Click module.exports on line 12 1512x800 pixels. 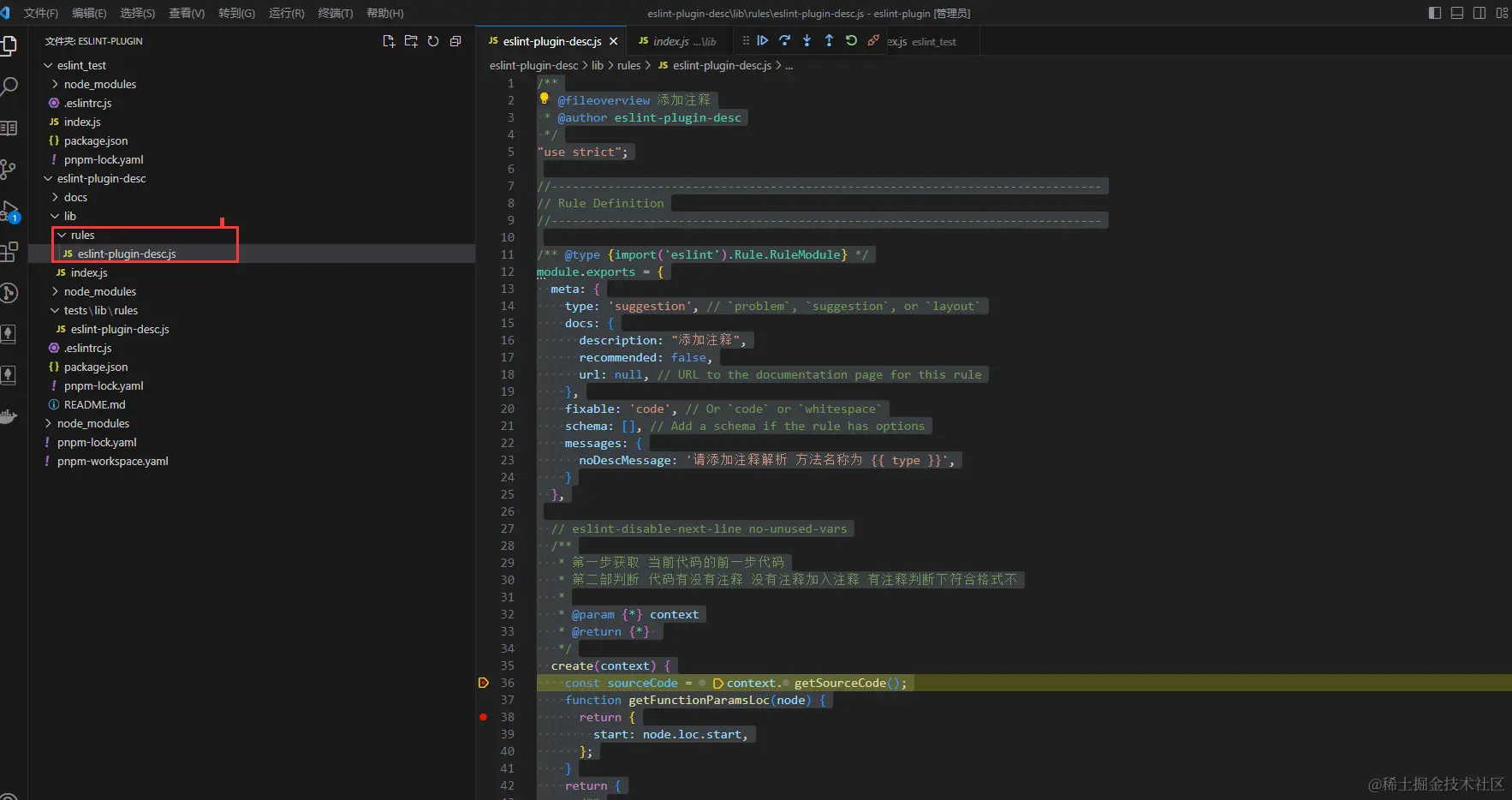pyautogui.click(x=586, y=272)
